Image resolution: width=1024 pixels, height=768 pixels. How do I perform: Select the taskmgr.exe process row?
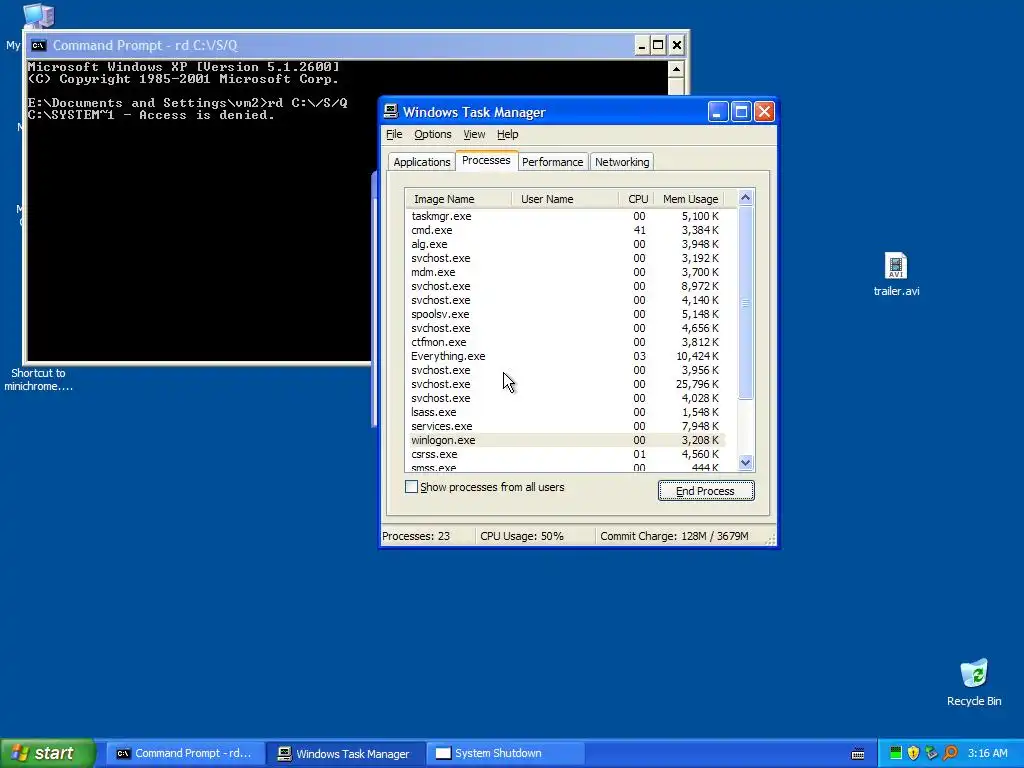[567, 216]
